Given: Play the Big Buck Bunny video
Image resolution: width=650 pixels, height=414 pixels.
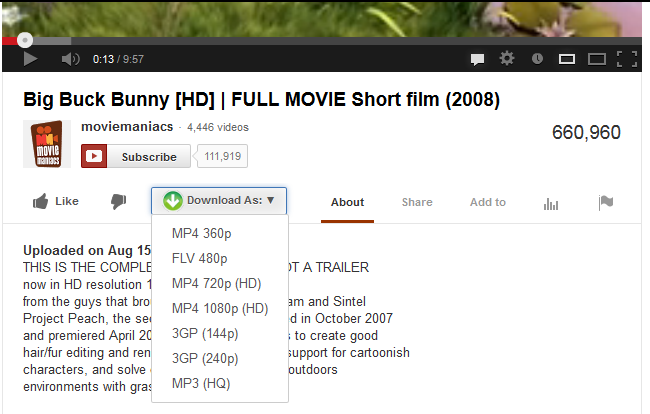Looking at the screenshot, I should tap(30, 59).
